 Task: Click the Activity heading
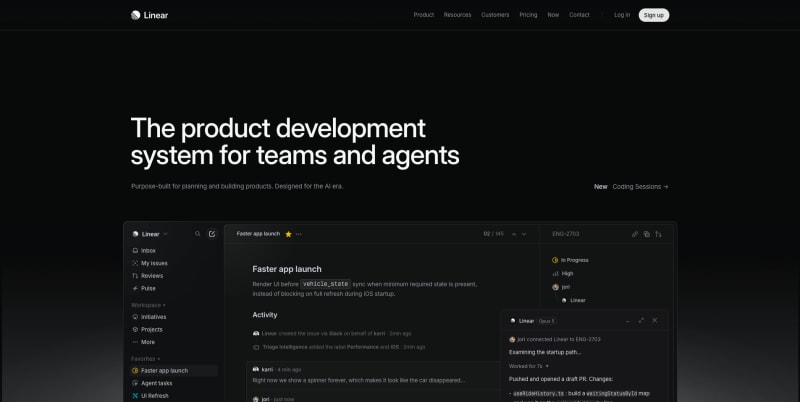265,315
